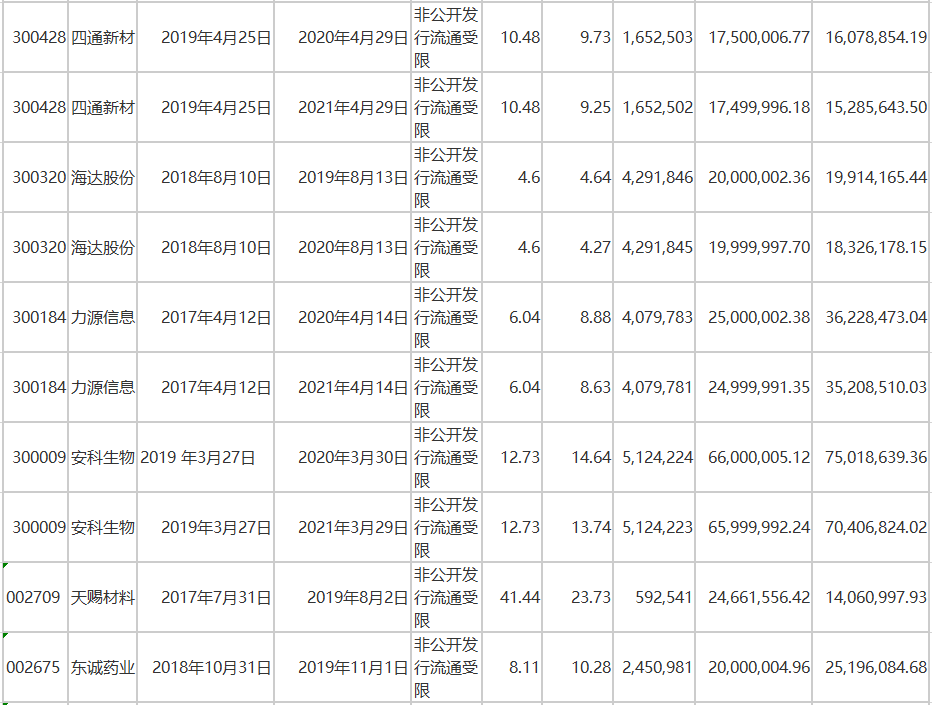This screenshot has width=932, height=705.
Task: Select date 2020年8月13日
Action: pyautogui.click(x=342, y=247)
